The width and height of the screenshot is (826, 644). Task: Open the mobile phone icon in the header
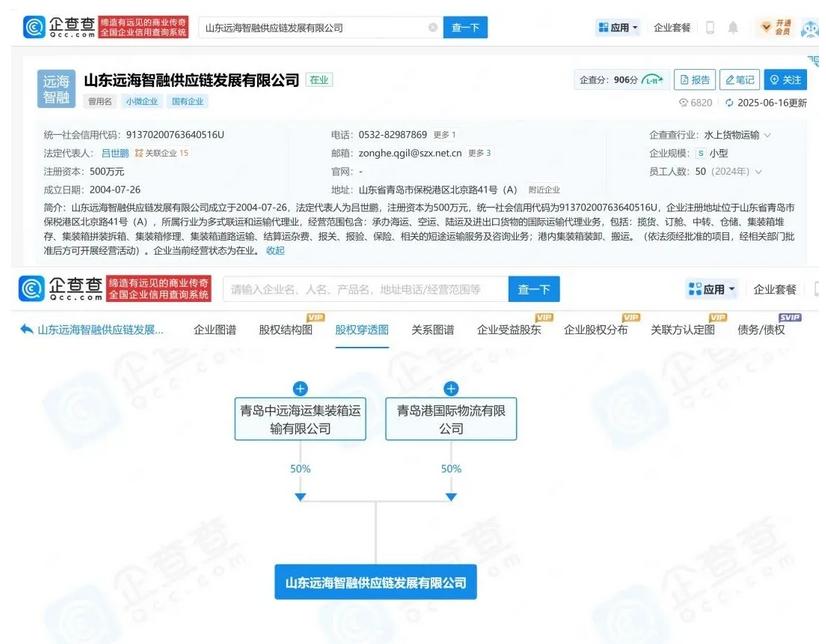[x=710, y=27]
